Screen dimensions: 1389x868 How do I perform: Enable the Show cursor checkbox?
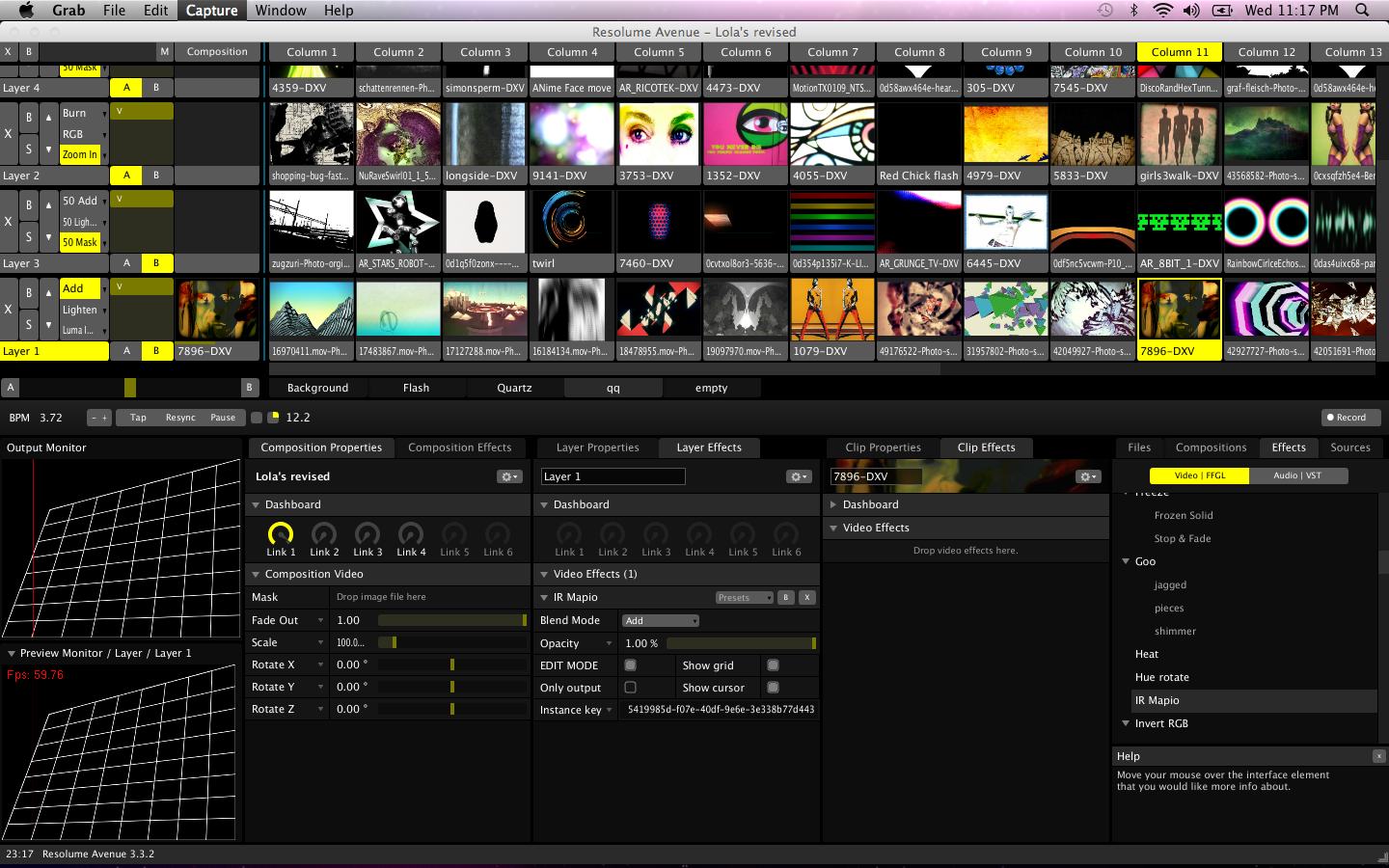click(x=773, y=688)
